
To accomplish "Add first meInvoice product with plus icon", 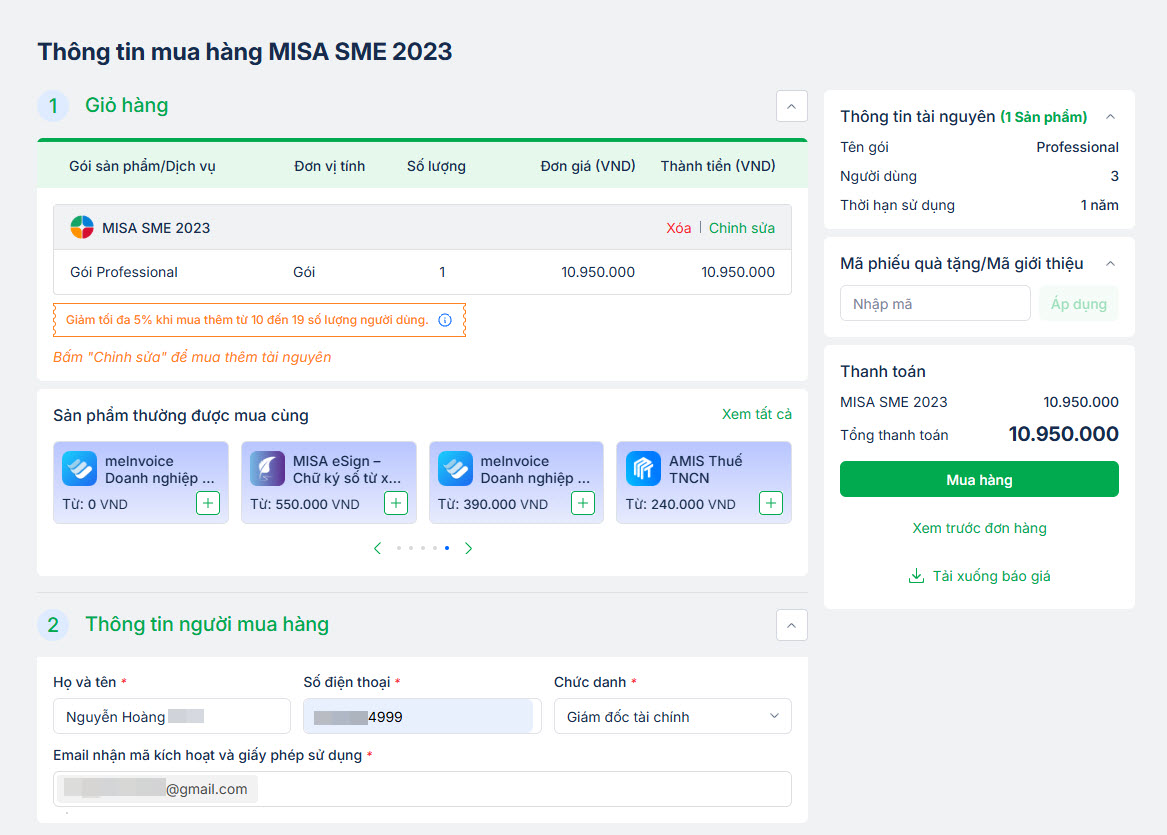I will pos(208,503).
